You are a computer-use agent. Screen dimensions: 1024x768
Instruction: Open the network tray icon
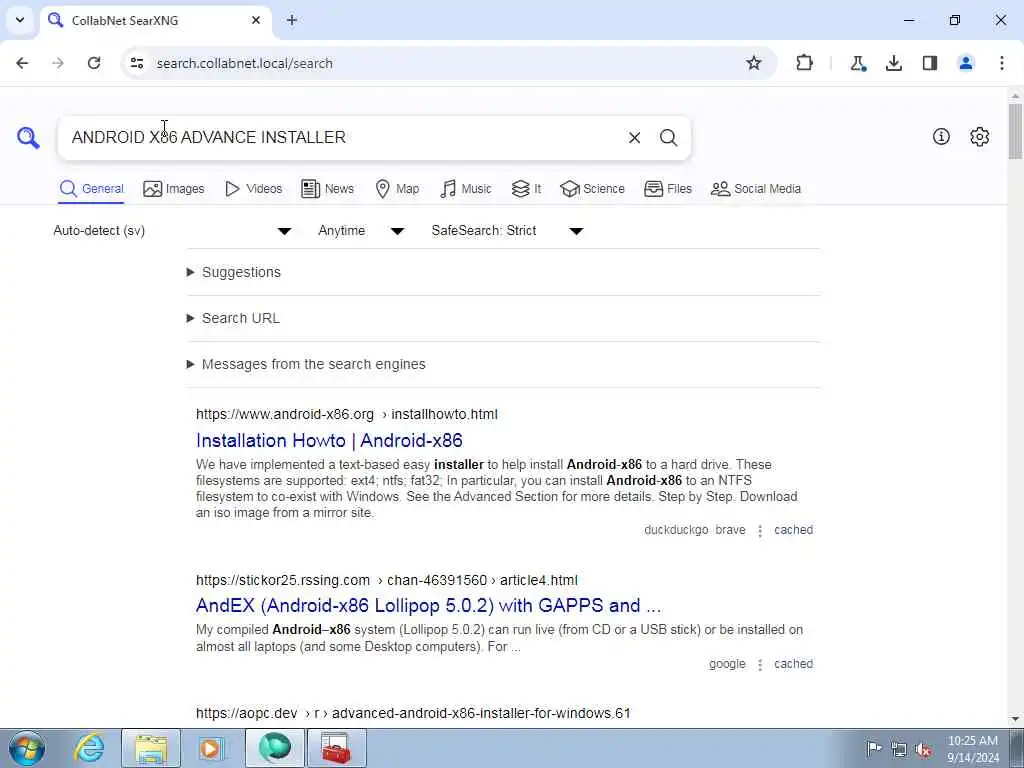(x=899, y=749)
